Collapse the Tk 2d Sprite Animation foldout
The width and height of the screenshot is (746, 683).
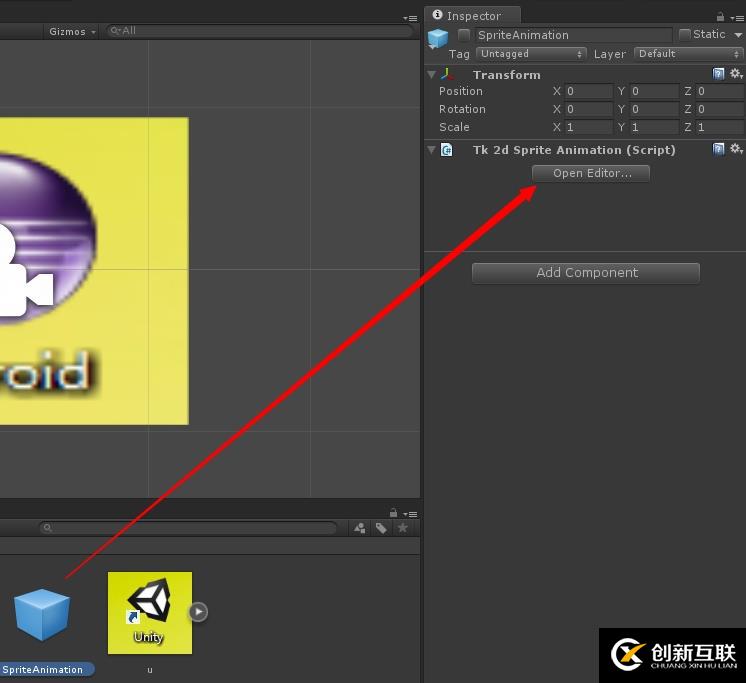coord(432,150)
